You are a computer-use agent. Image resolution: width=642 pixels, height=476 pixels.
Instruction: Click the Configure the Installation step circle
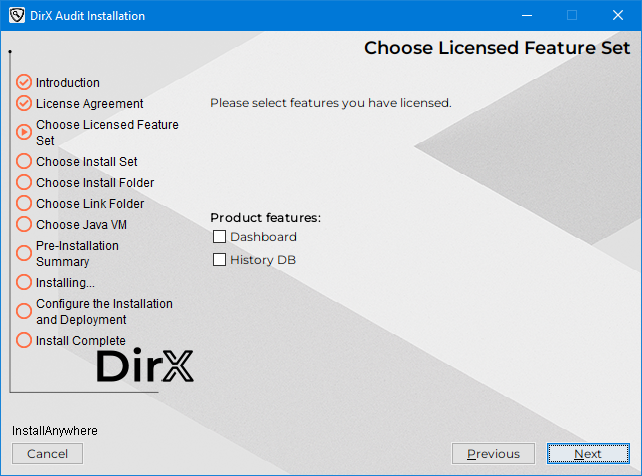[24, 311]
